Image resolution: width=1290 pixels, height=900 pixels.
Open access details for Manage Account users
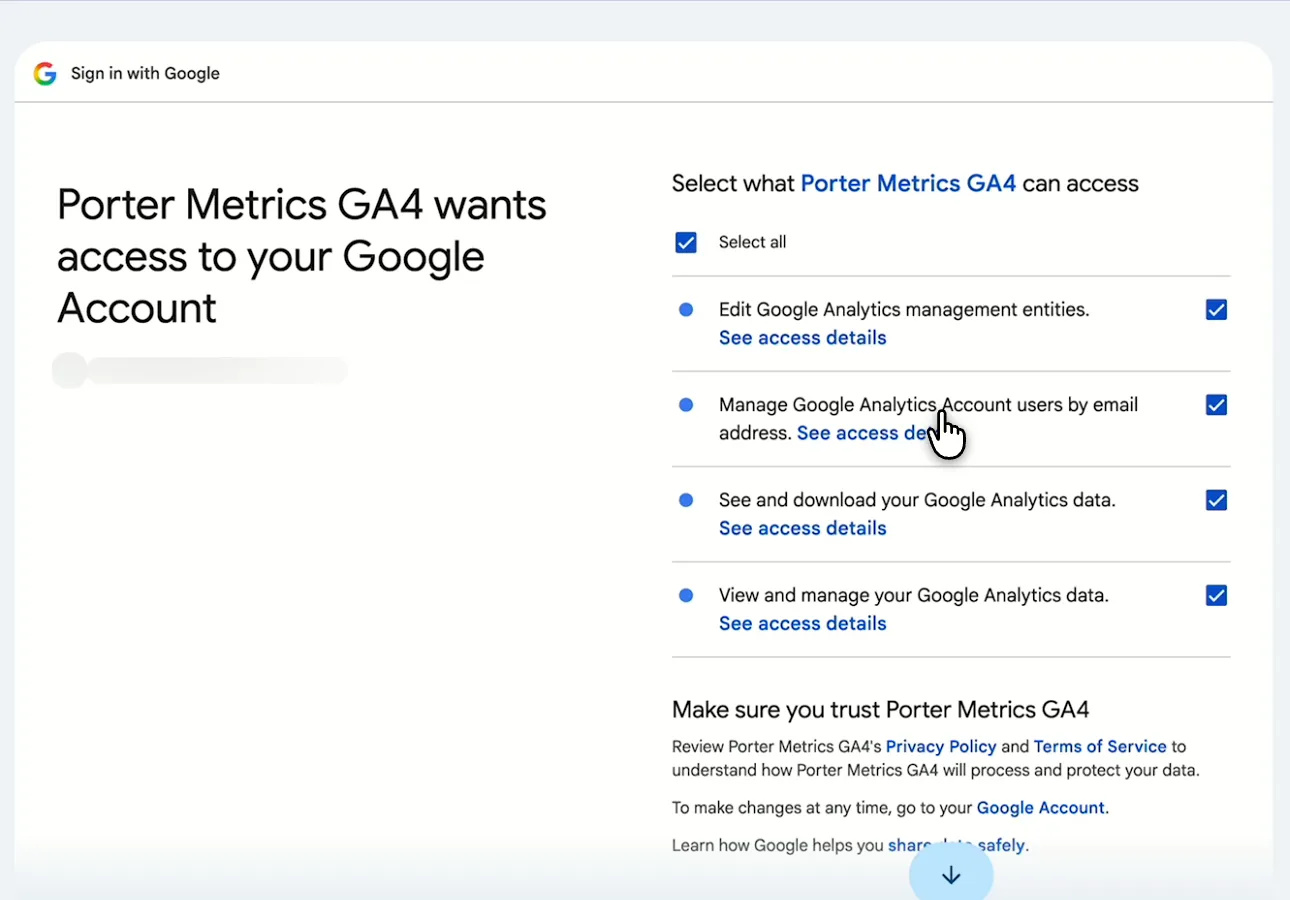870,433
